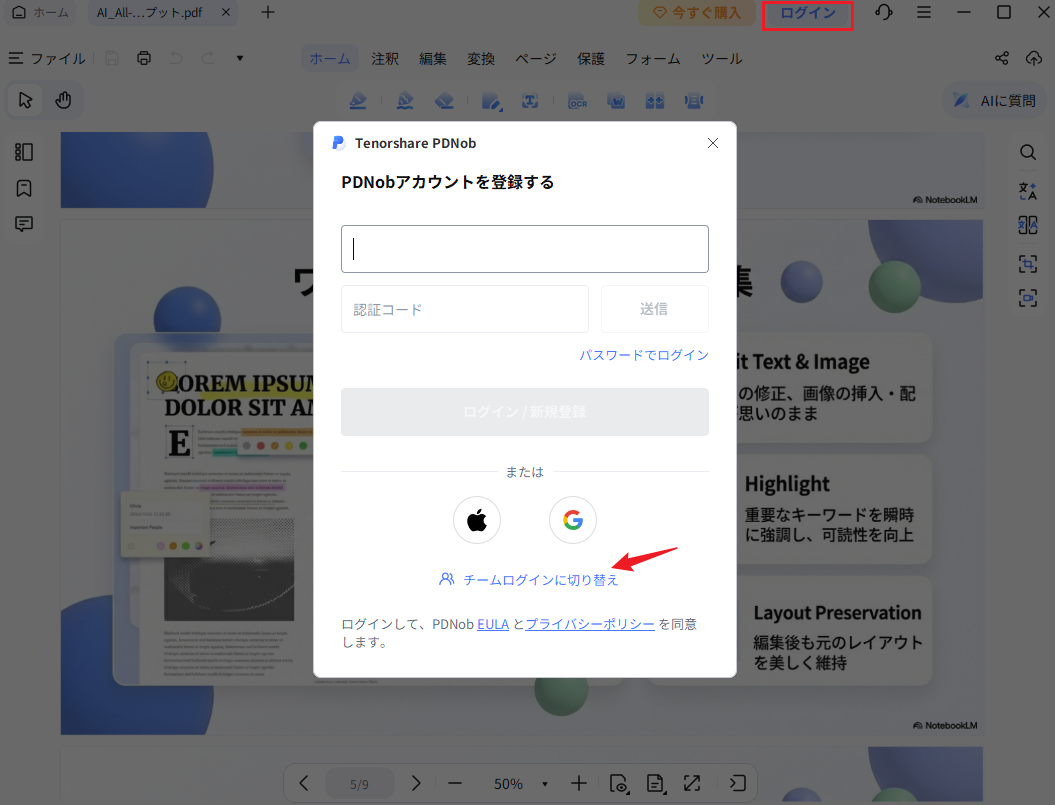
Task: Select the eraser tool in toolbar
Action: pos(444,101)
